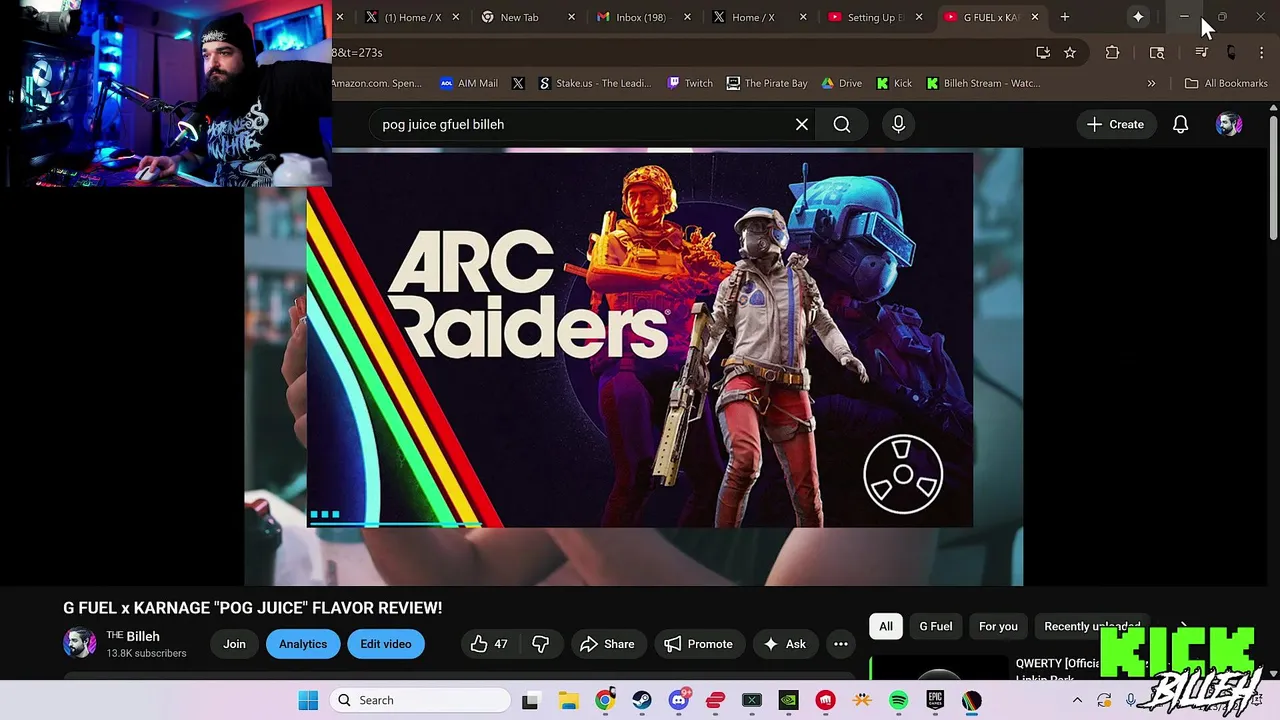
Task: Open the Kick bookmark
Action: click(x=894, y=83)
